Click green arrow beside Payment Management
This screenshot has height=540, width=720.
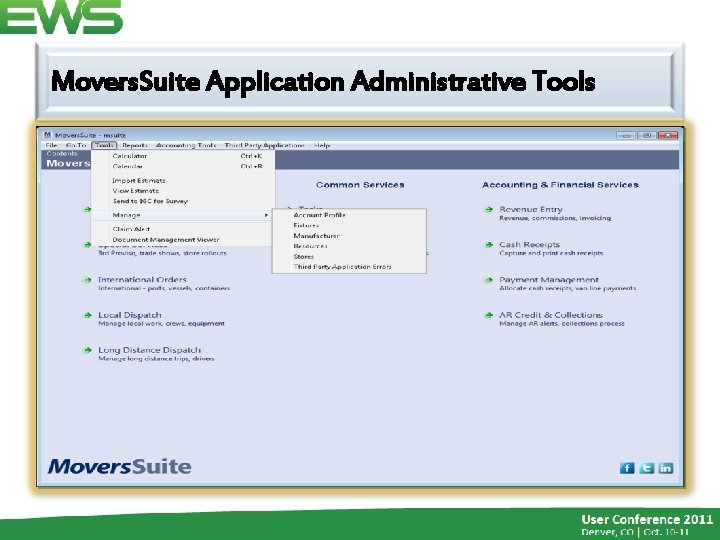point(489,280)
